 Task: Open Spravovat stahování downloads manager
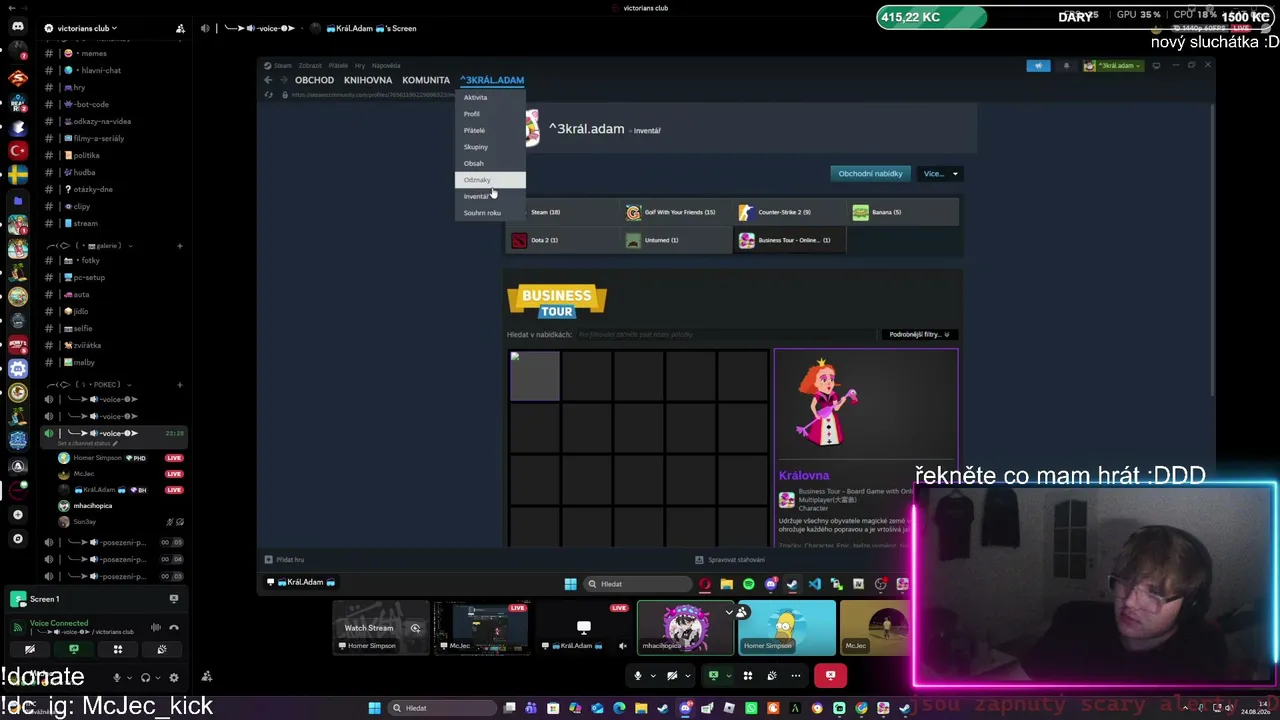[731, 560]
